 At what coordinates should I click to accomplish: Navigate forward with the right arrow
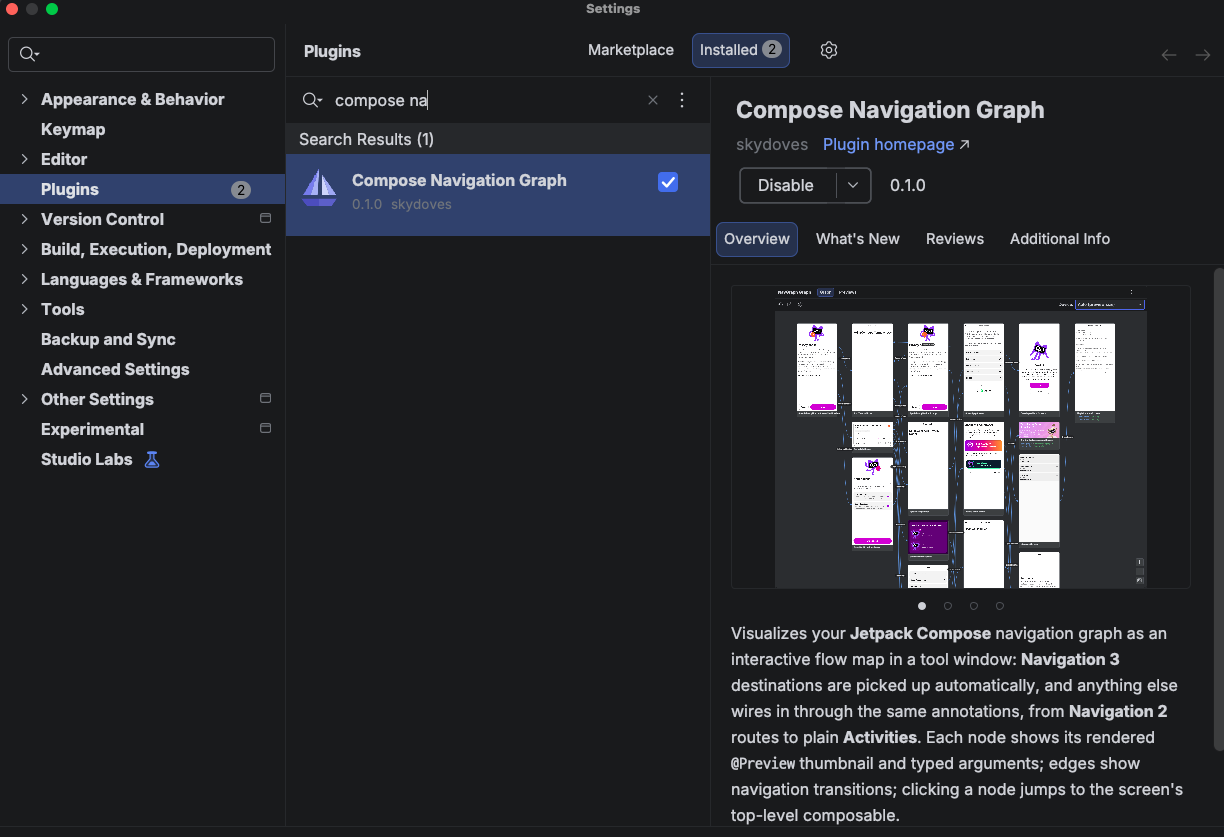click(x=1203, y=55)
